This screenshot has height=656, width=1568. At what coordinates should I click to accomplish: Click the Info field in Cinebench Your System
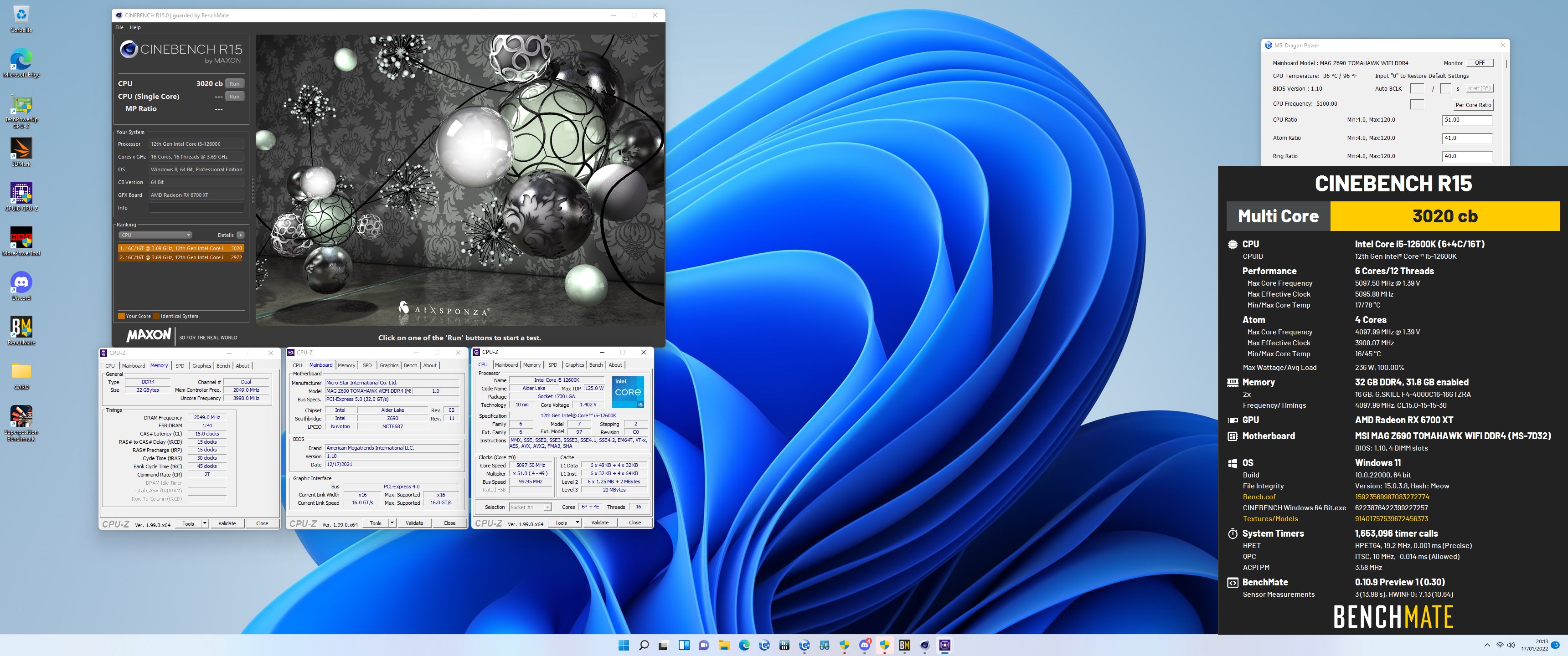pyautogui.click(x=196, y=208)
